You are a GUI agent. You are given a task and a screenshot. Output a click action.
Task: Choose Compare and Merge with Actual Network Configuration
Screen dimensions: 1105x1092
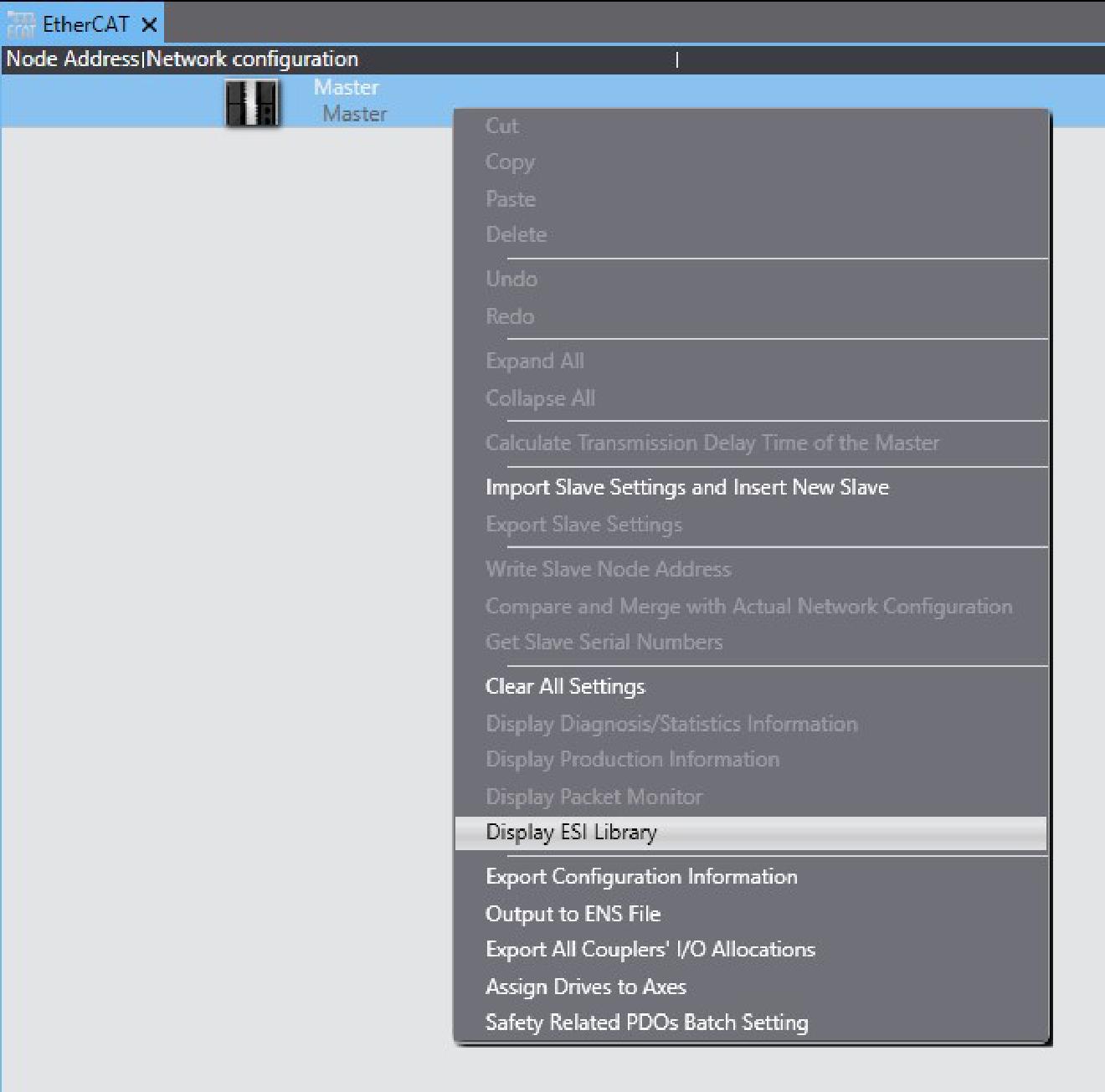coord(748,606)
